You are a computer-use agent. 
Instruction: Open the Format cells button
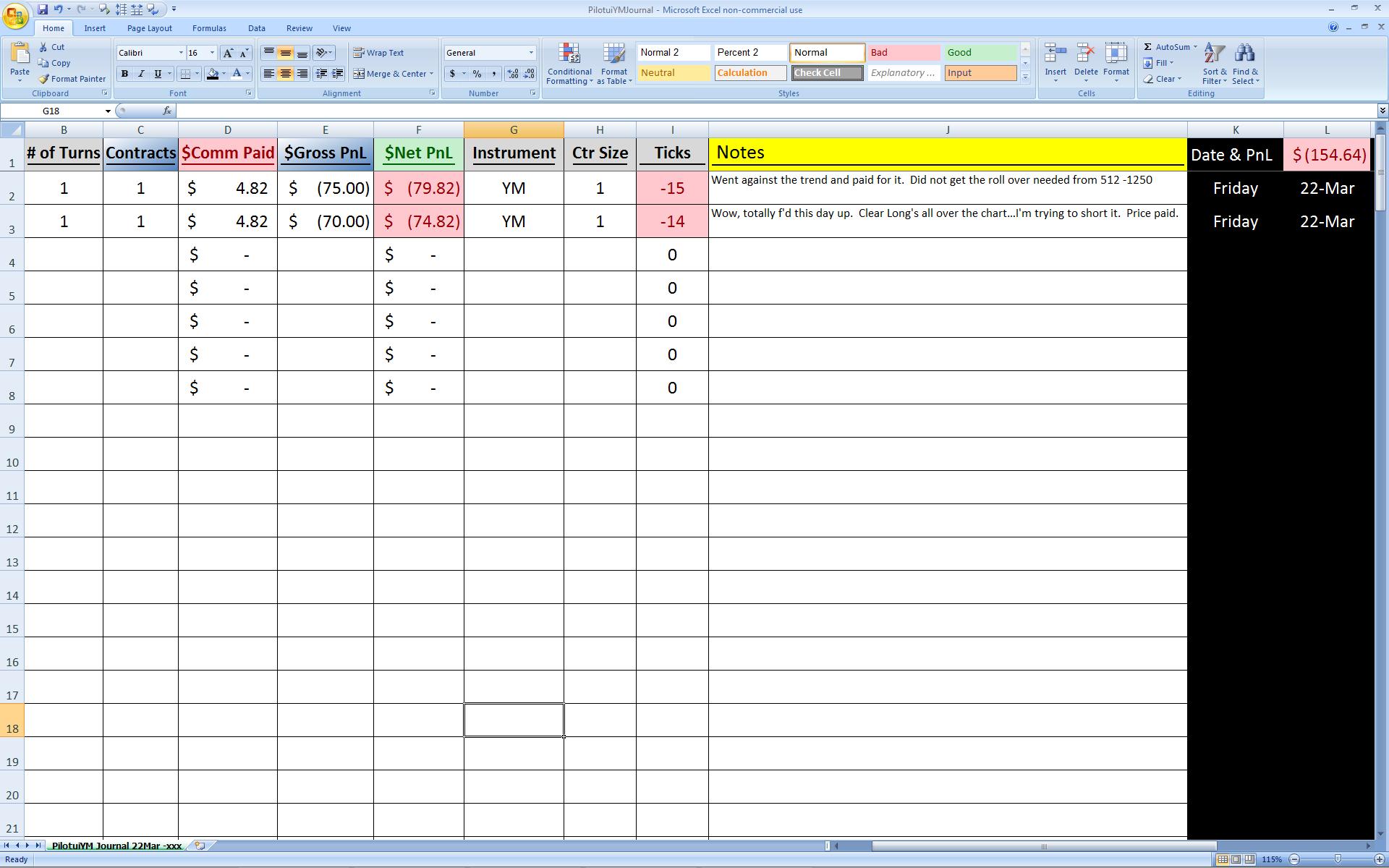[x=1116, y=61]
